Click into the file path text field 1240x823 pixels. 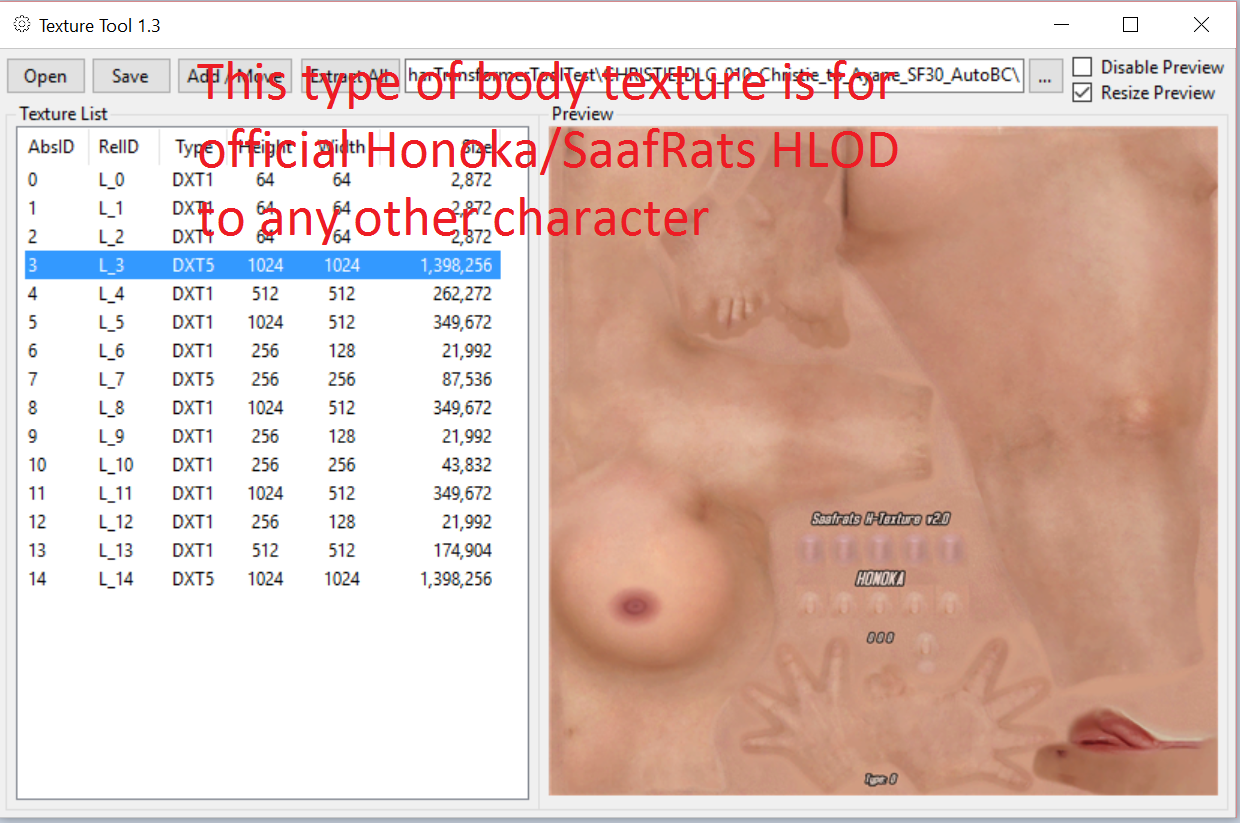pos(714,76)
